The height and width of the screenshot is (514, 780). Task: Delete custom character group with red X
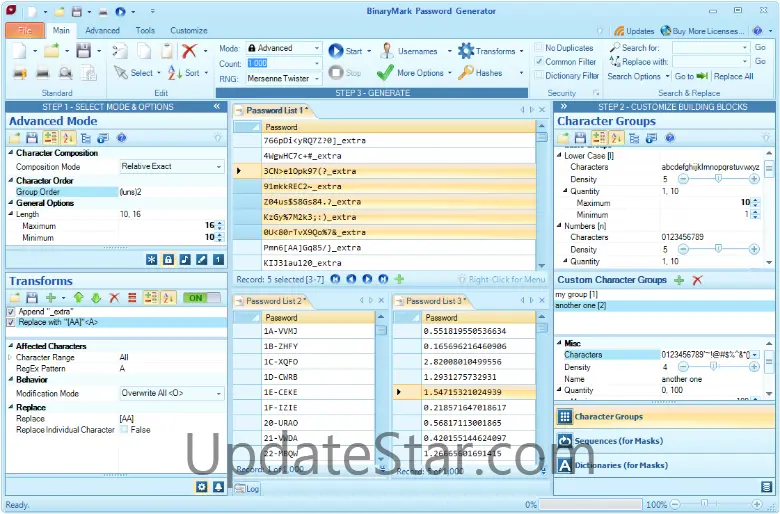pyautogui.click(x=697, y=280)
